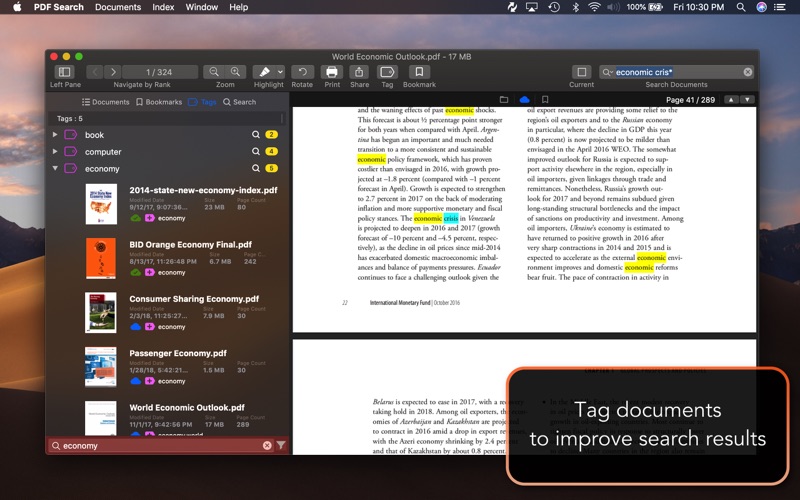Clear the economy tag filter

point(267,445)
